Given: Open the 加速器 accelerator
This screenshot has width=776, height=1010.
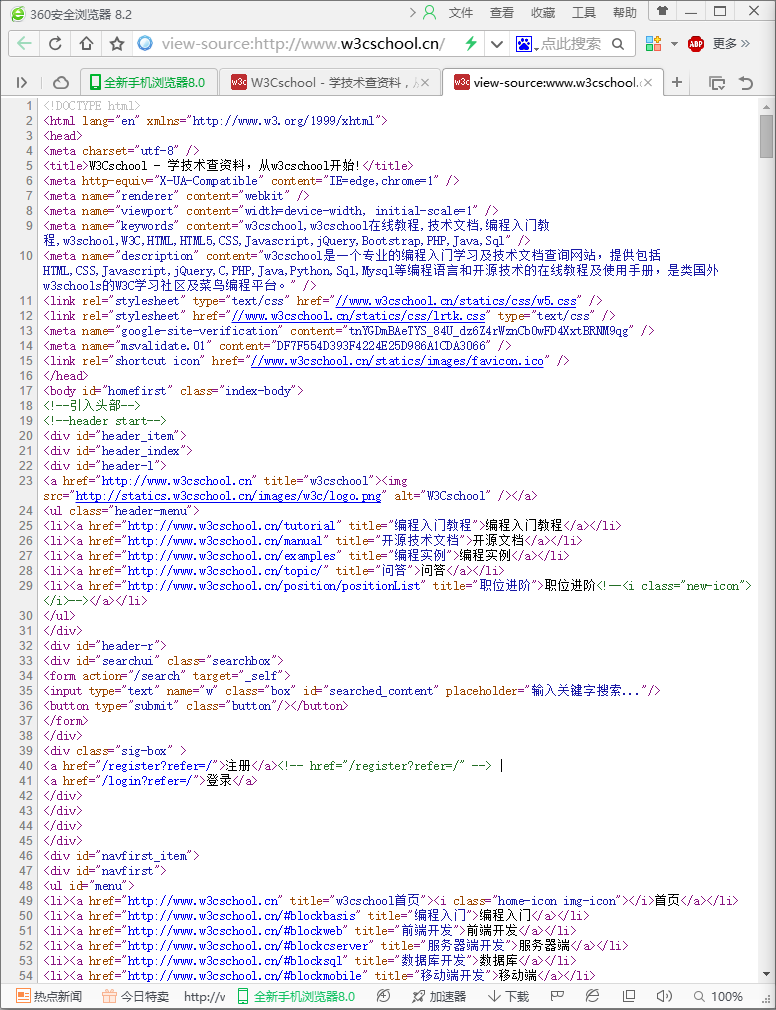Looking at the screenshot, I should tap(439, 996).
